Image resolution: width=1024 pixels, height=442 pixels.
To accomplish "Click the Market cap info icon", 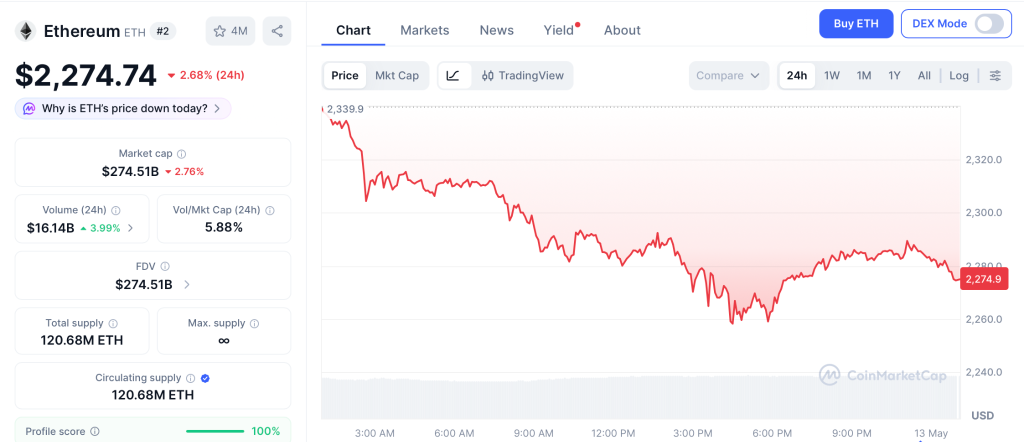I will click(x=182, y=154).
